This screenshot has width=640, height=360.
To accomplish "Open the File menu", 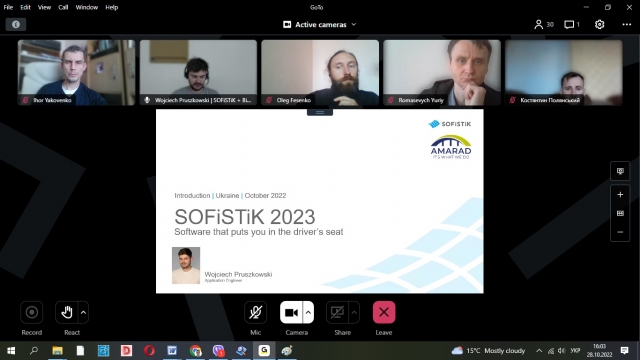I will [8, 7].
